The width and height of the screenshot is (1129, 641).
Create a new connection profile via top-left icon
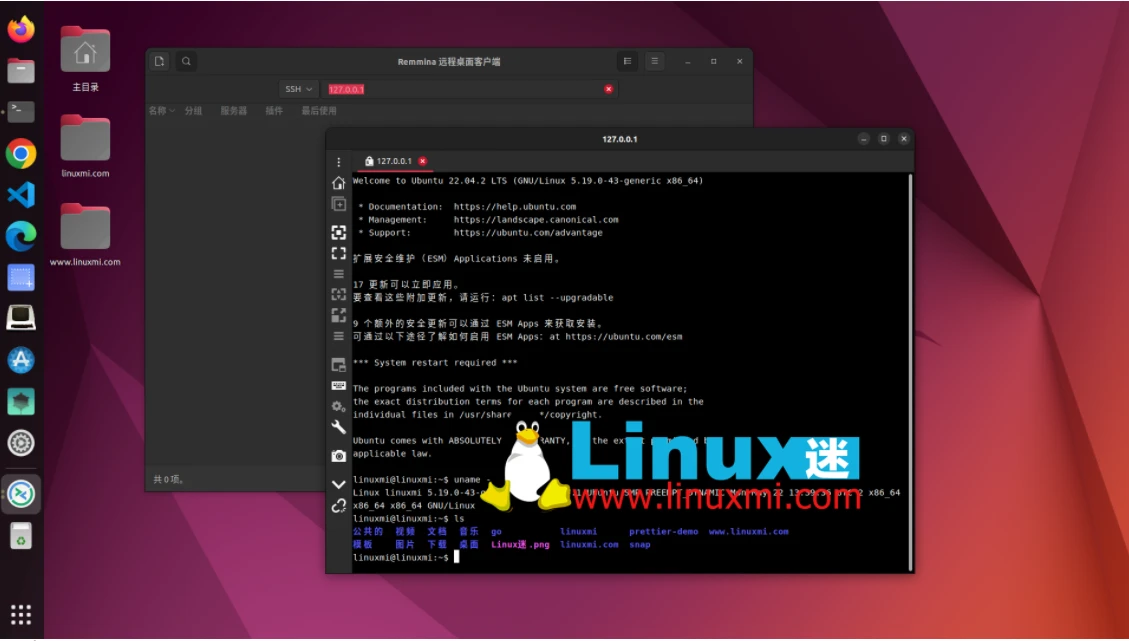[x=159, y=61]
